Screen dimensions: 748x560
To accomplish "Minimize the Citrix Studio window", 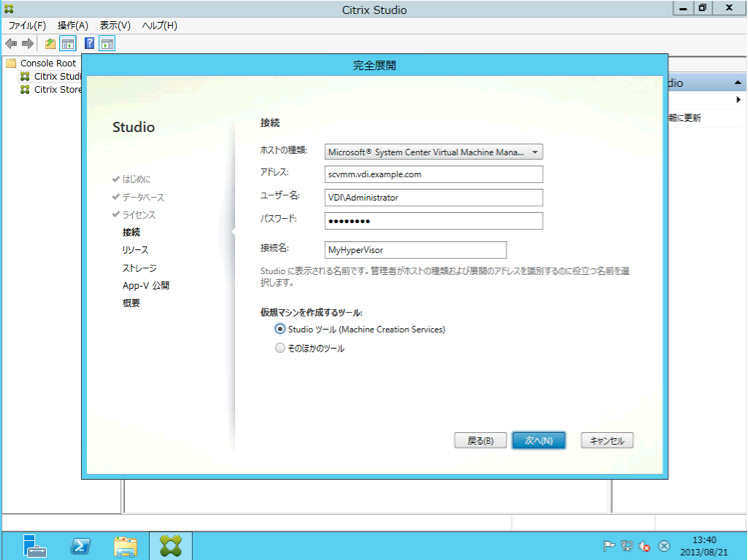I will click(x=683, y=8).
